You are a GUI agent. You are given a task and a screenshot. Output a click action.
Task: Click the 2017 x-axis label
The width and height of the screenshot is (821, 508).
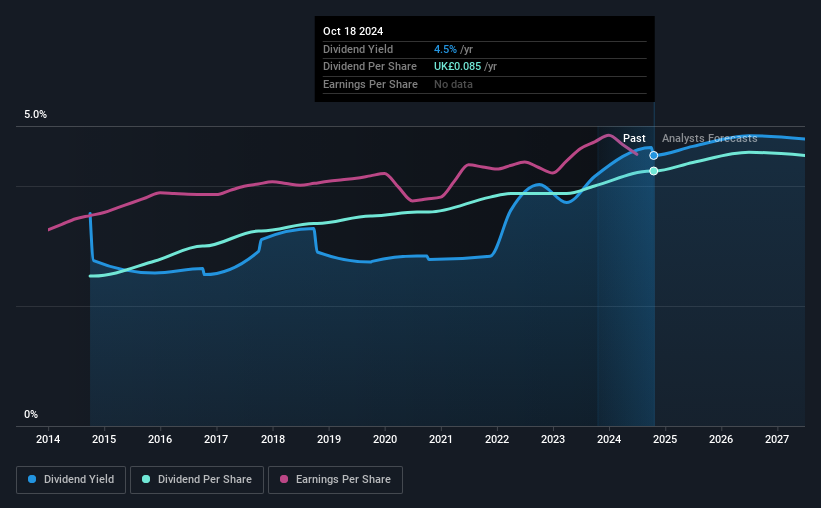pos(216,439)
